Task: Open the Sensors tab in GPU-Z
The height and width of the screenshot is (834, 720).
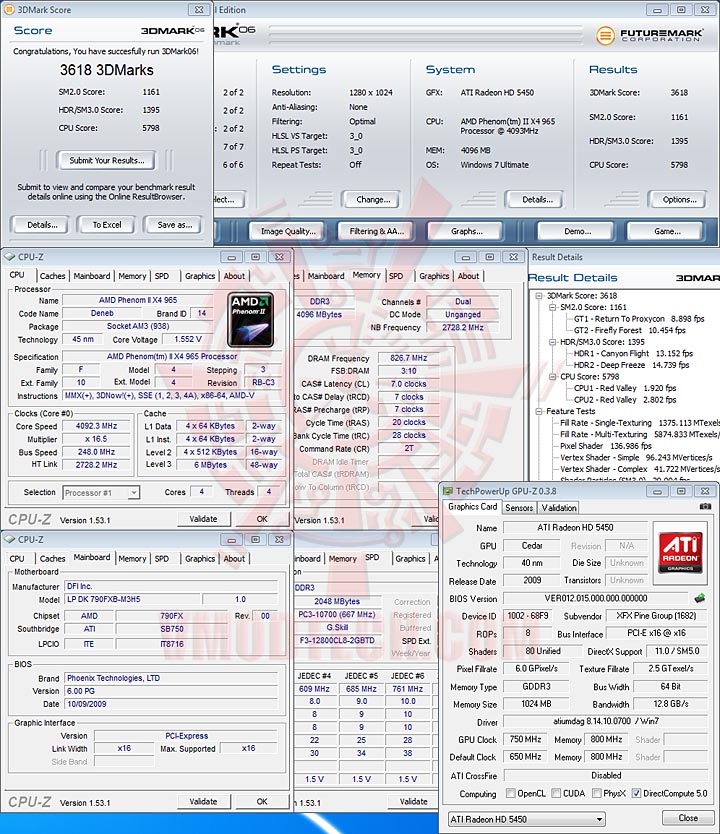Action: (519, 507)
